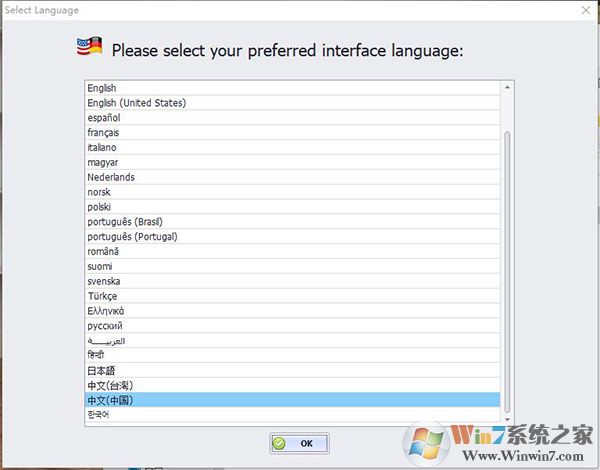Pick Türkçe from the list
Image resolution: width=600 pixels, height=470 pixels.
[x=292, y=296]
